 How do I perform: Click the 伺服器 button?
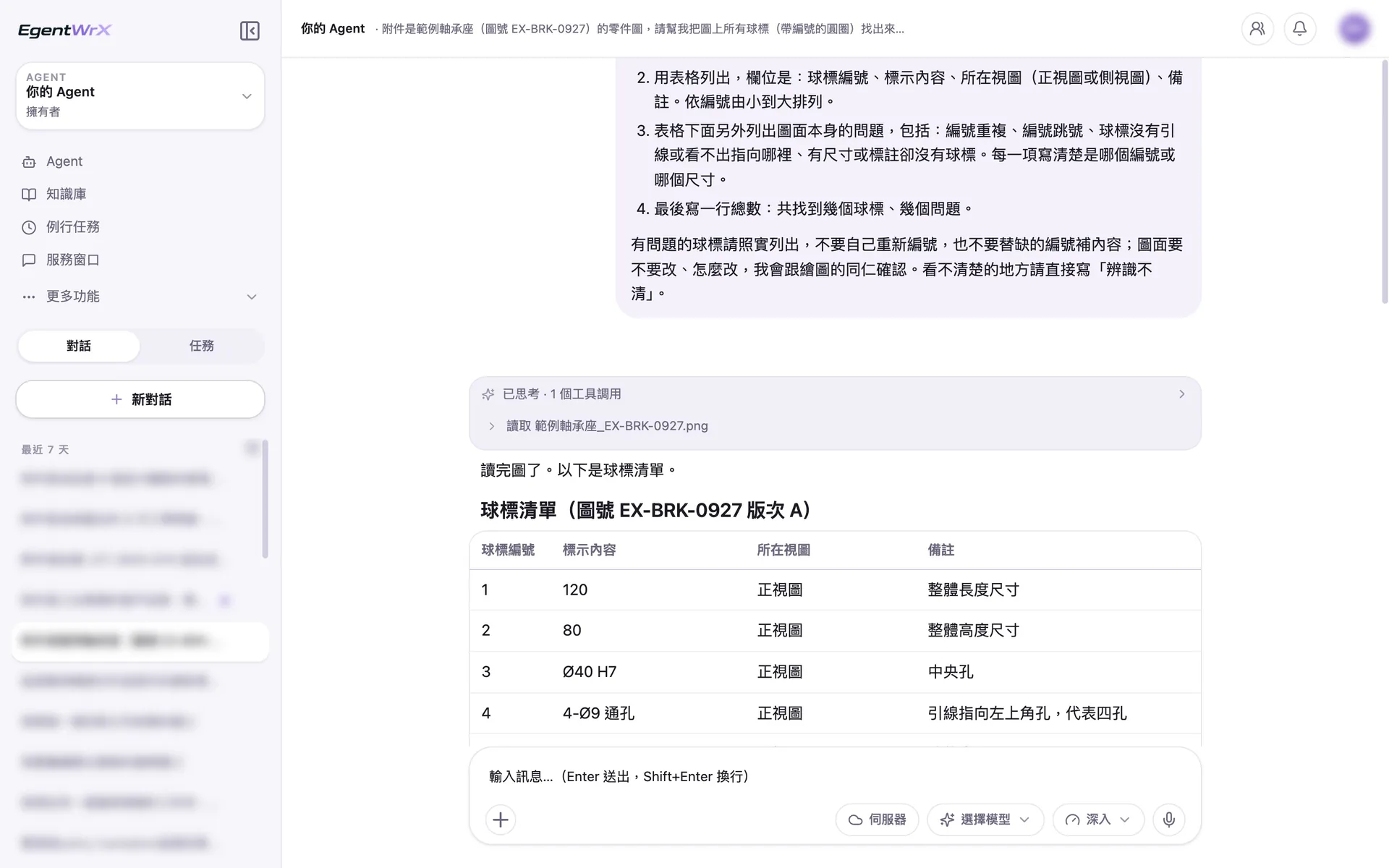click(x=877, y=820)
